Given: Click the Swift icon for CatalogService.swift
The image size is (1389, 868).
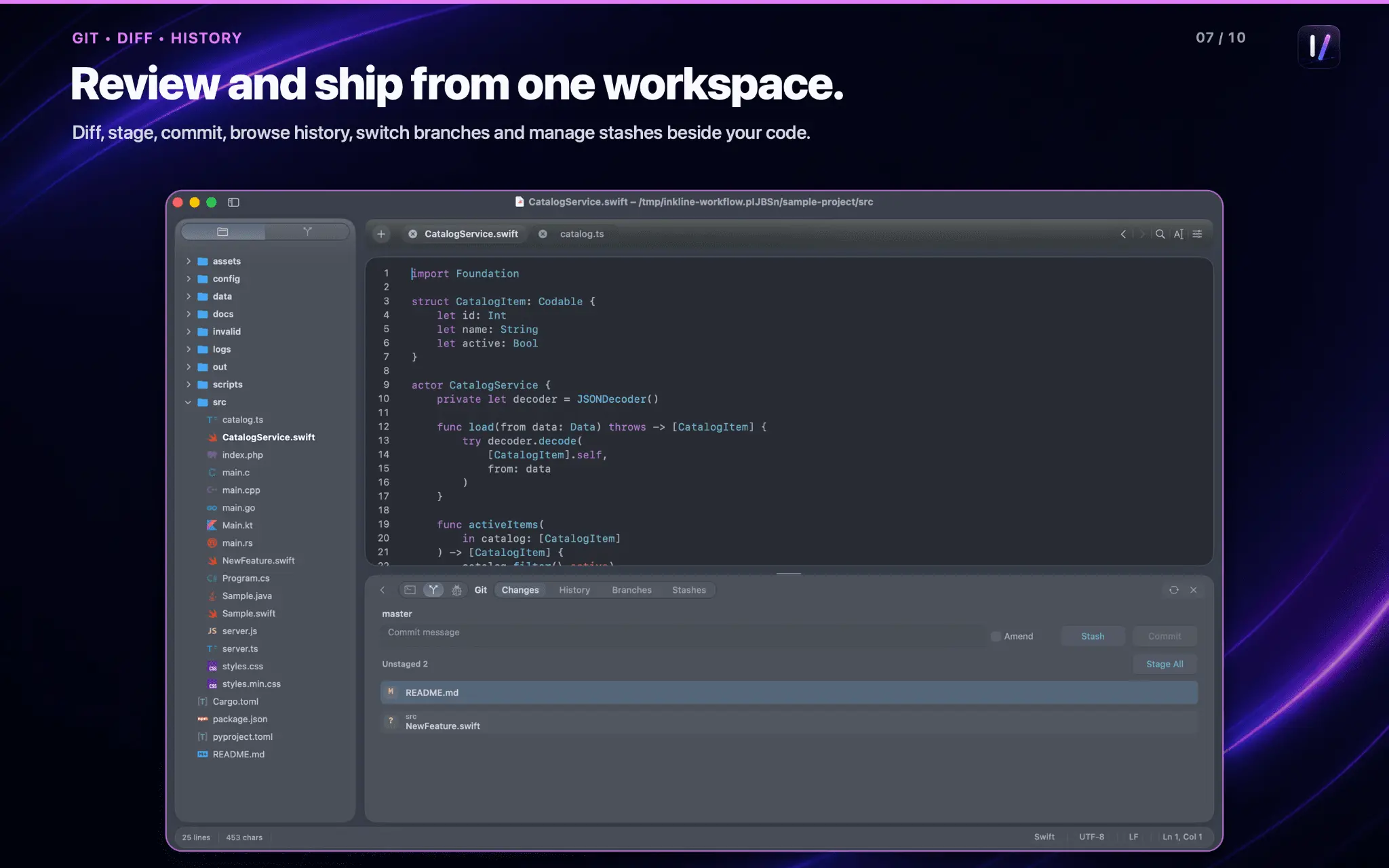Looking at the screenshot, I should (212, 437).
